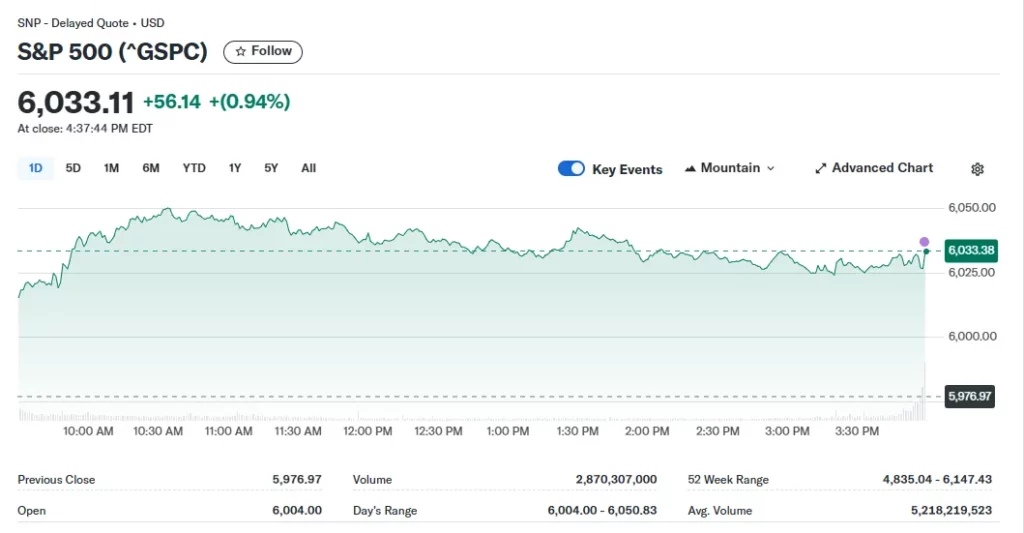Image resolution: width=1024 pixels, height=533 pixels.
Task: Select the 5Y time range tab
Action: tap(271, 169)
